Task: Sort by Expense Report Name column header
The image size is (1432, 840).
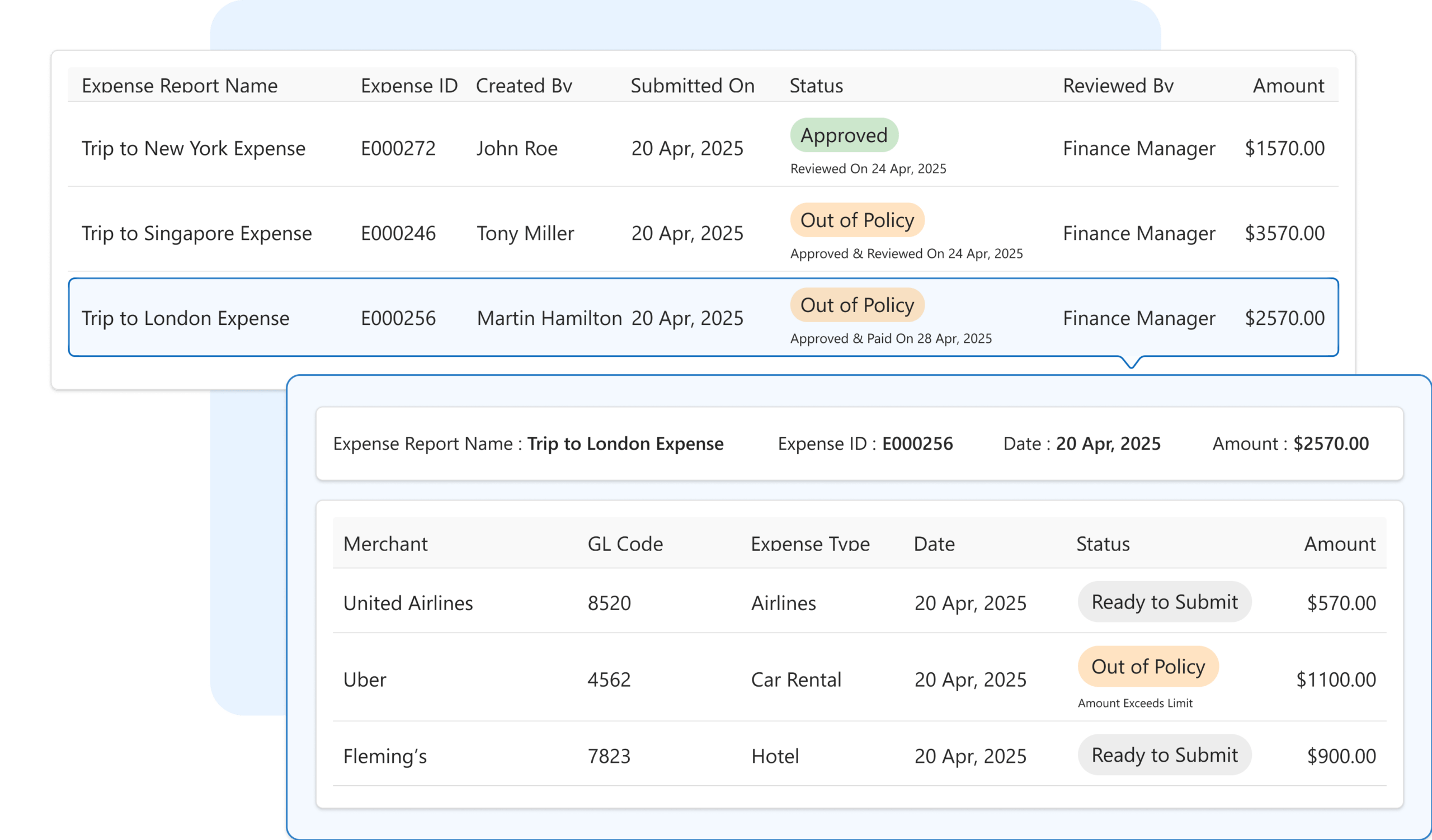Action: (180, 86)
